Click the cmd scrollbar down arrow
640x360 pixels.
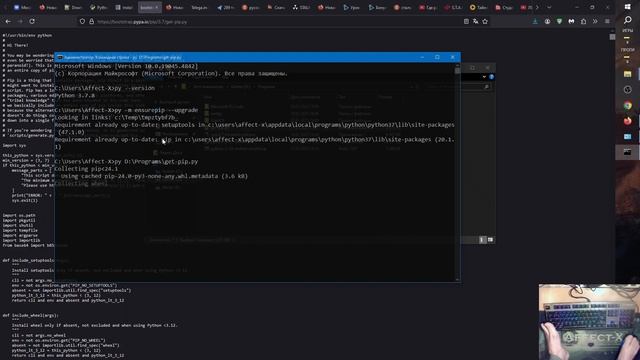tap(458, 280)
